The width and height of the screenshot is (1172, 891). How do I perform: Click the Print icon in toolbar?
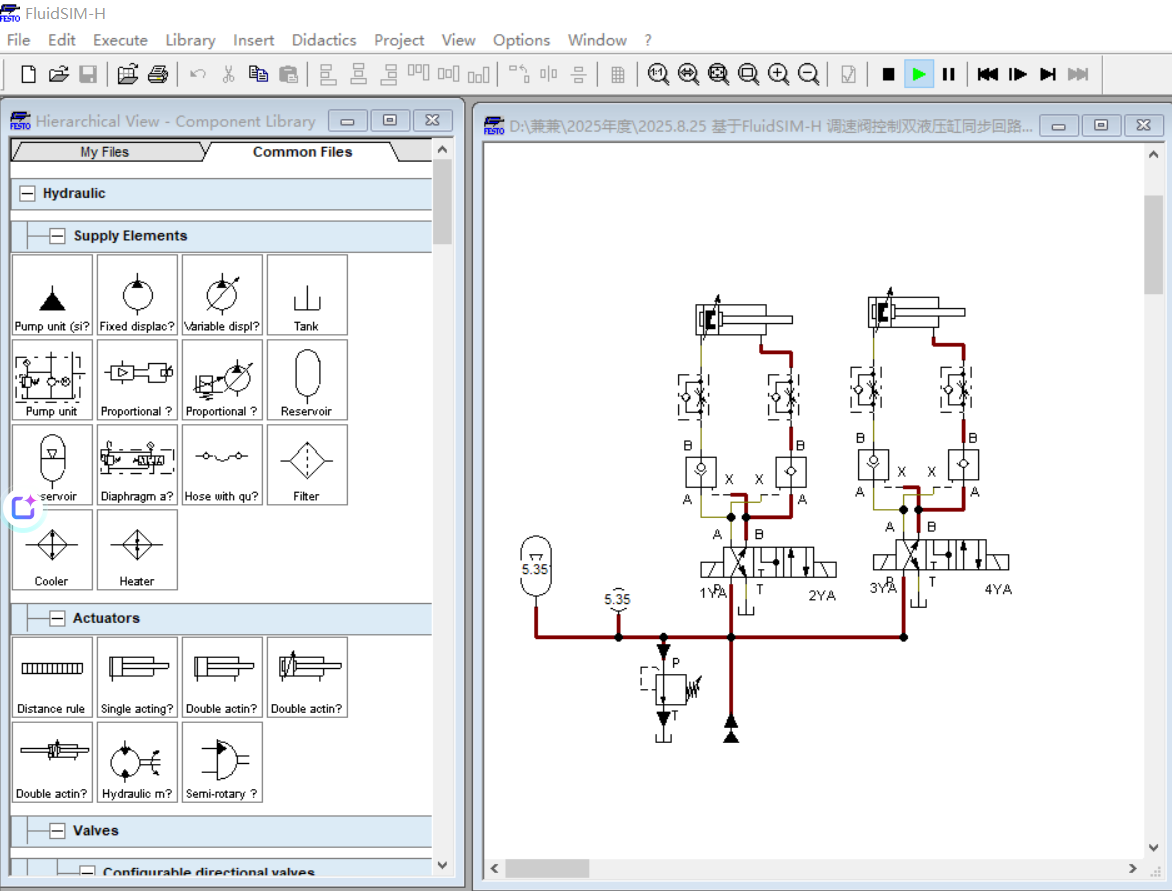pyautogui.click(x=157, y=74)
